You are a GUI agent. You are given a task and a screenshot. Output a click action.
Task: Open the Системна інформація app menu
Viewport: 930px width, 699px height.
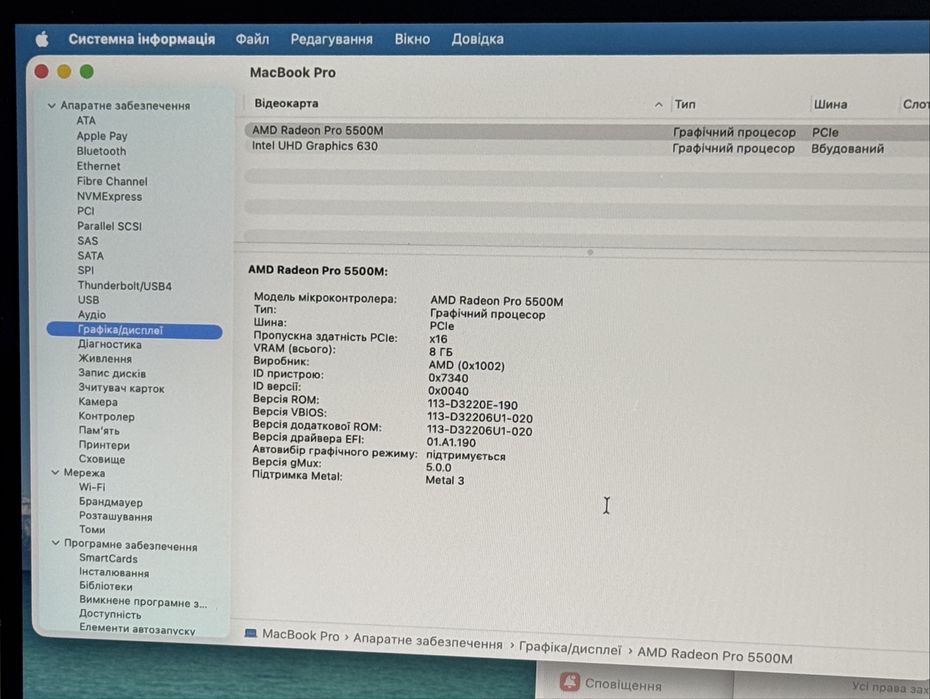point(141,39)
